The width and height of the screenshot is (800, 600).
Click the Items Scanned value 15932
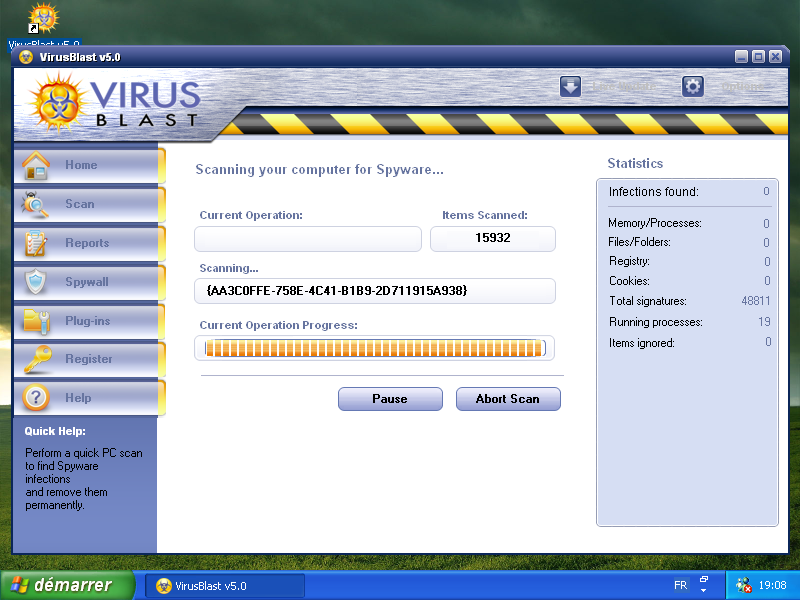pos(493,238)
